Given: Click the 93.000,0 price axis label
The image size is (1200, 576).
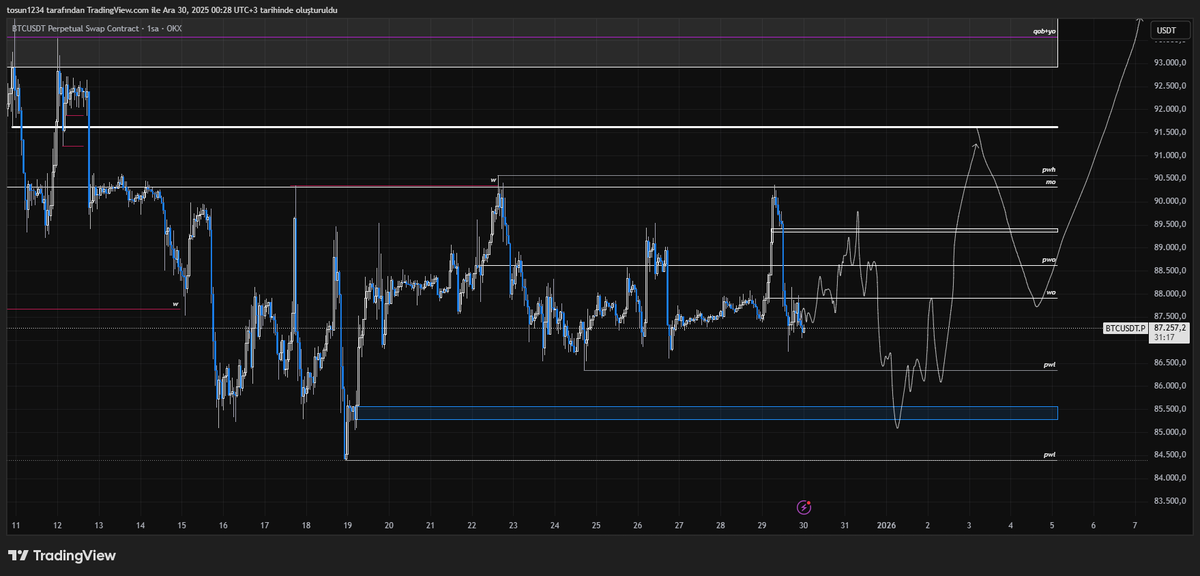Looking at the screenshot, I should tap(1170, 62).
